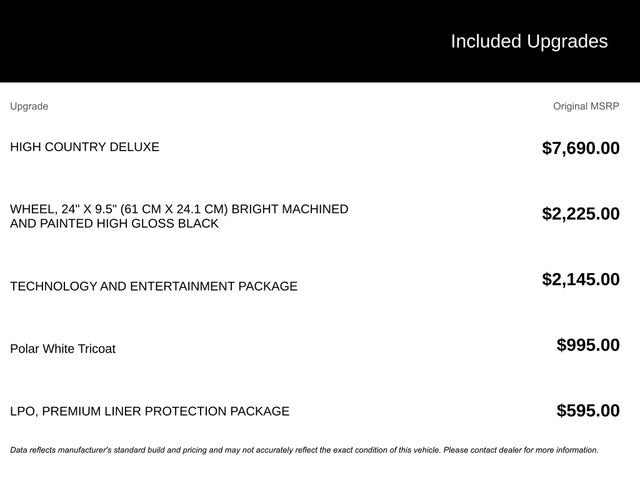
Task: Click the 'AND PAINTED HIGH GLOSS BLACK' line
Action: coord(114,224)
